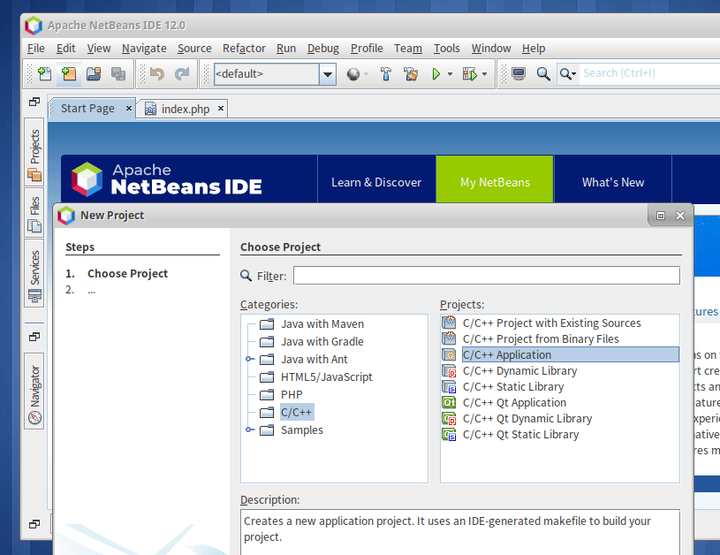The image size is (720, 555).
Task: Open Run Project options dropdown arrow
Action: pos(450,74)
